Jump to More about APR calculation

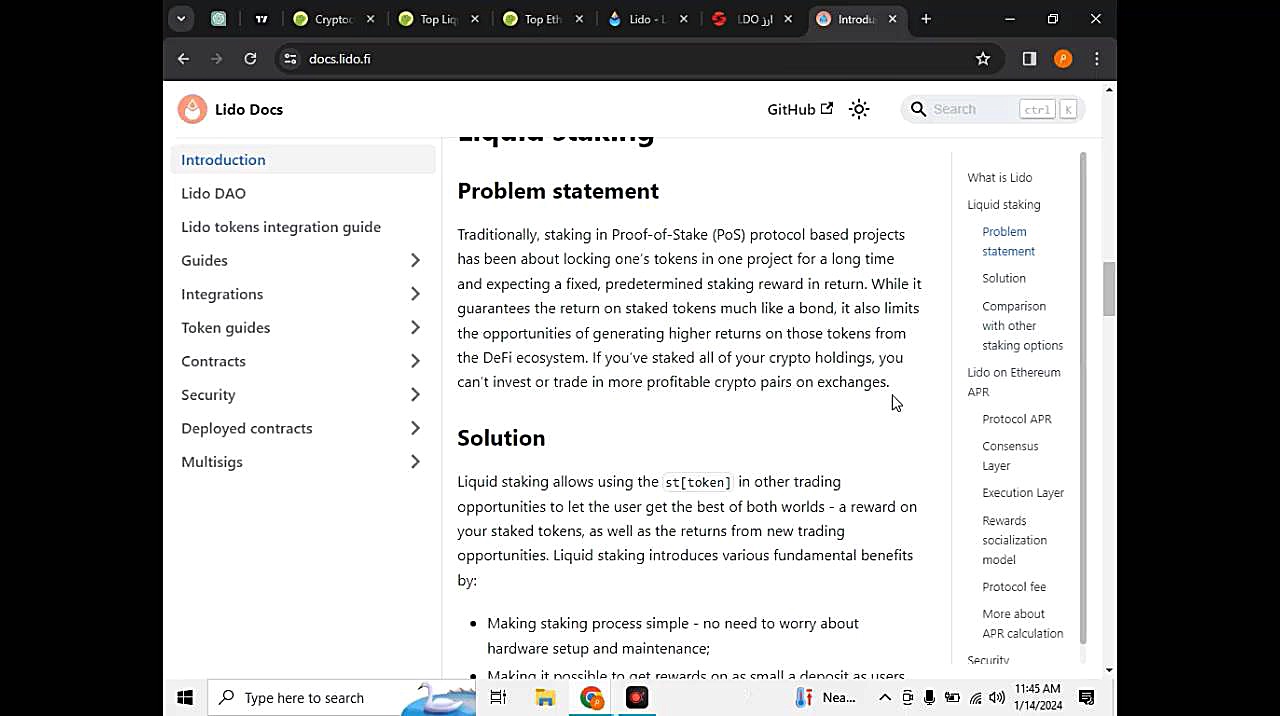1022,623
